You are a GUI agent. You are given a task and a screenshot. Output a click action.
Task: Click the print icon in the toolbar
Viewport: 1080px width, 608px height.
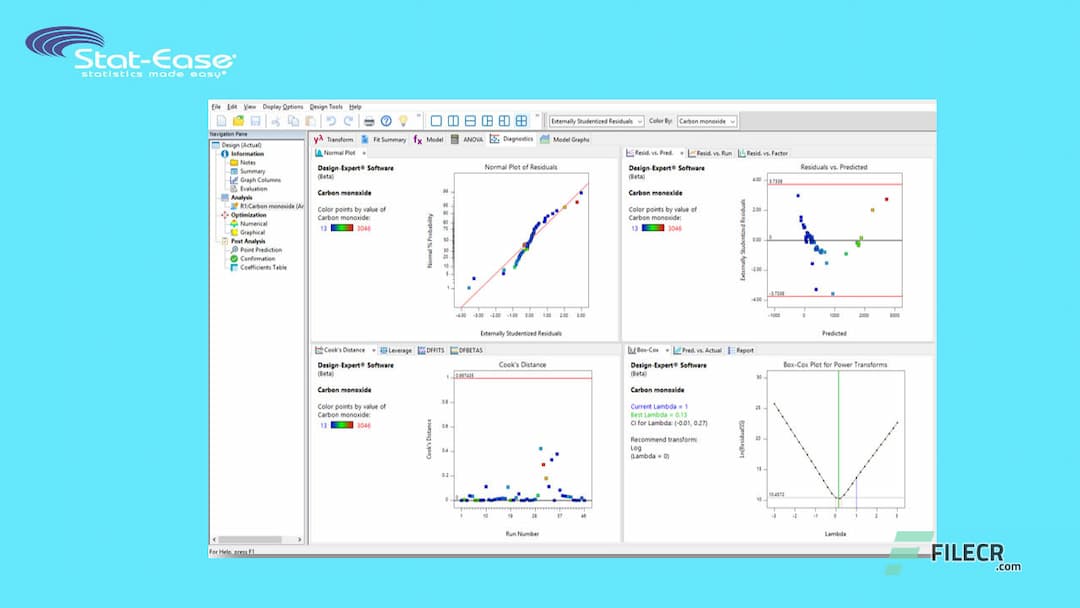click(369, 121)
